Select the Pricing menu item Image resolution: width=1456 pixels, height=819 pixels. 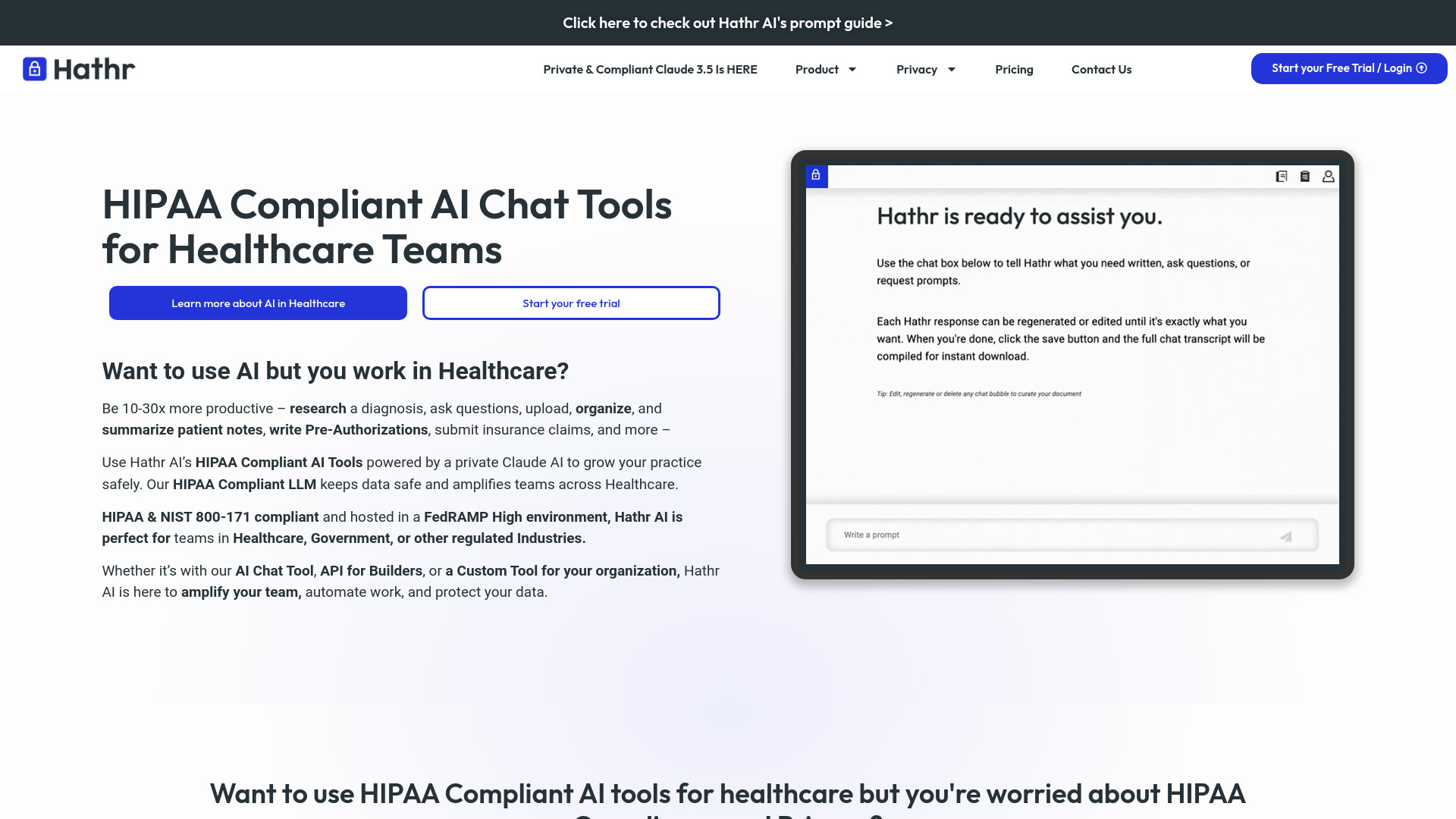point(1014,69)
